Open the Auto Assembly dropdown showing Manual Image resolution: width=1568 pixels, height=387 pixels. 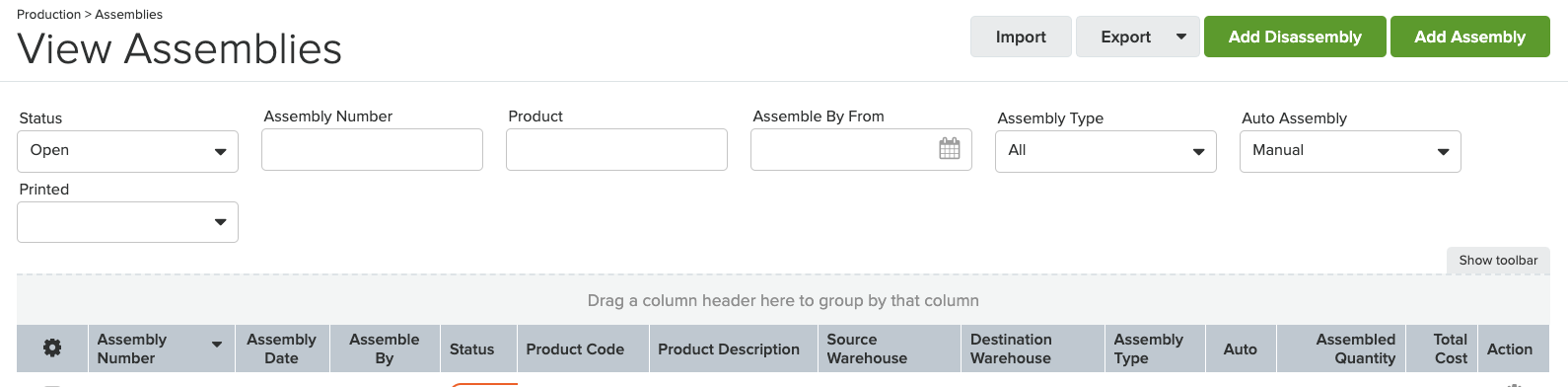tap(1350, 151)
